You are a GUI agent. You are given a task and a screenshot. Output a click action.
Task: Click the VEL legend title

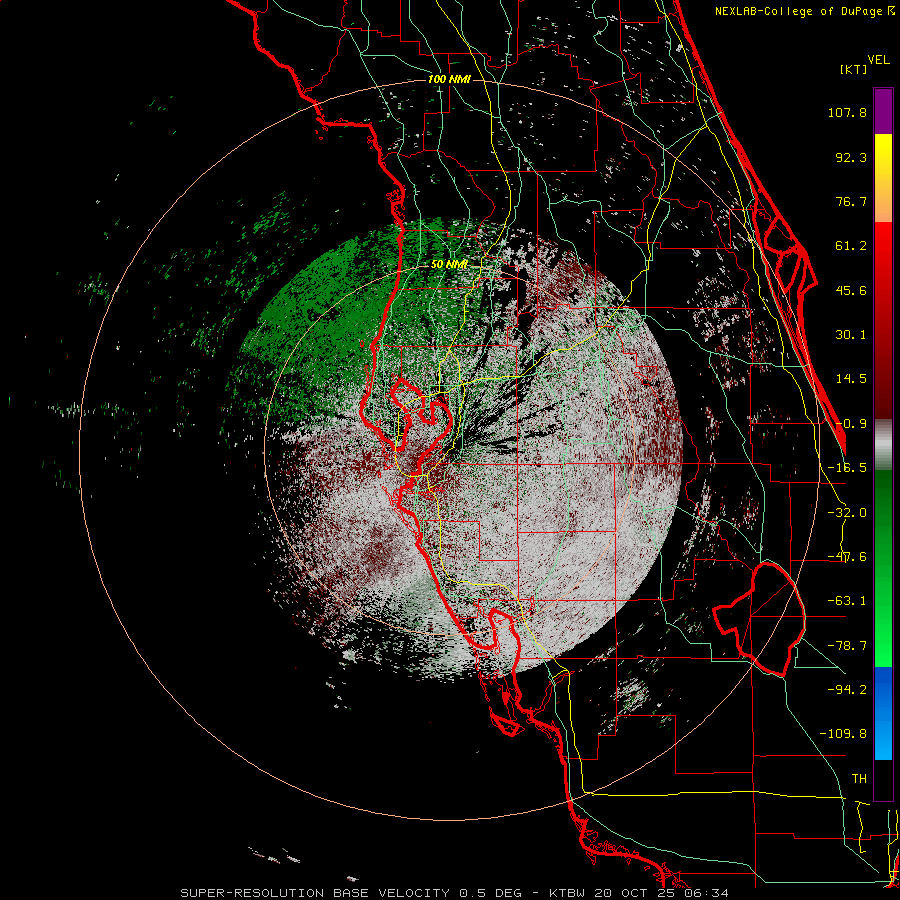coord(878,60)
